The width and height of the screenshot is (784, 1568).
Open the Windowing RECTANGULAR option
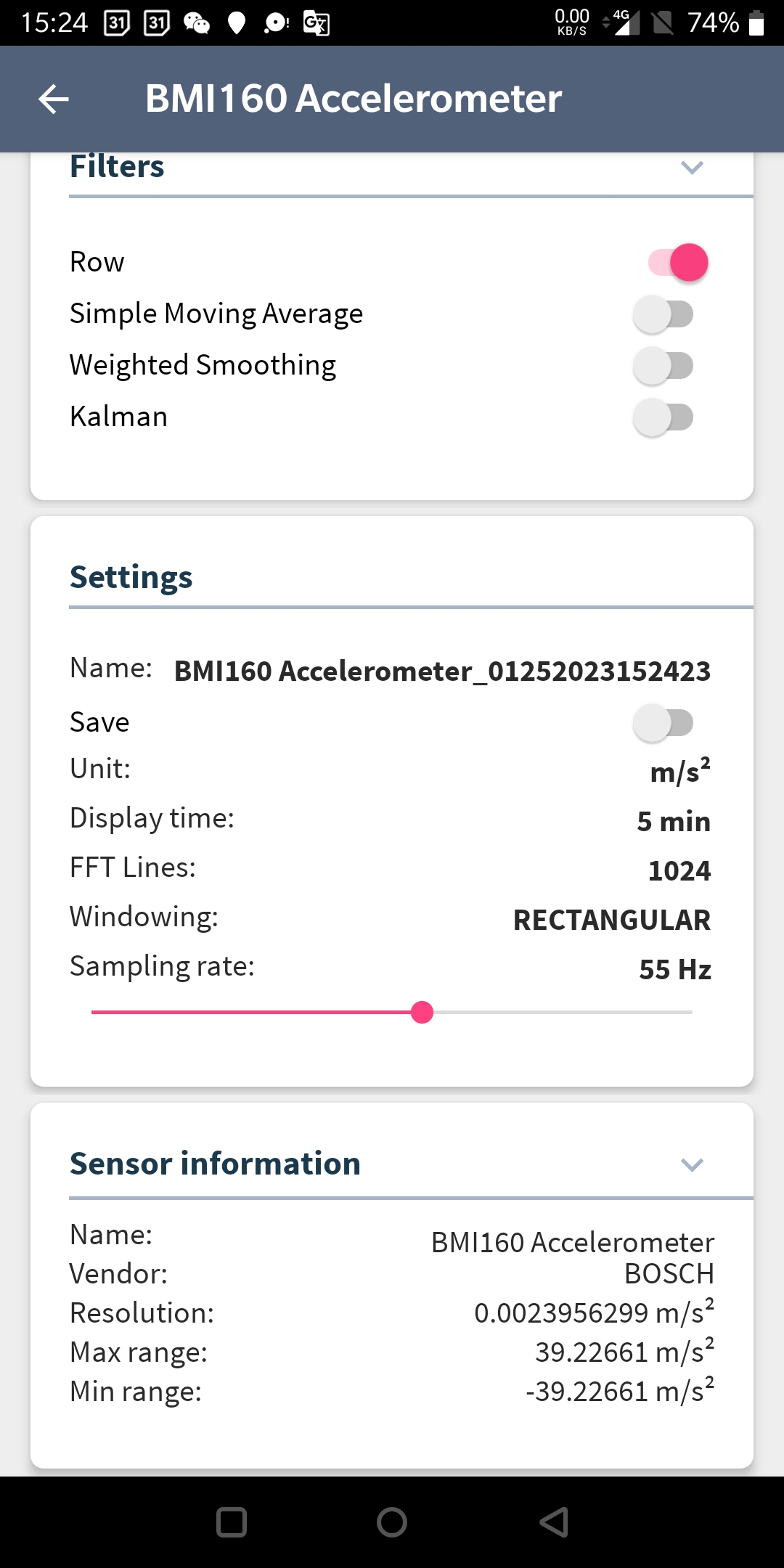pyautogui.click(x=611, y=920)
